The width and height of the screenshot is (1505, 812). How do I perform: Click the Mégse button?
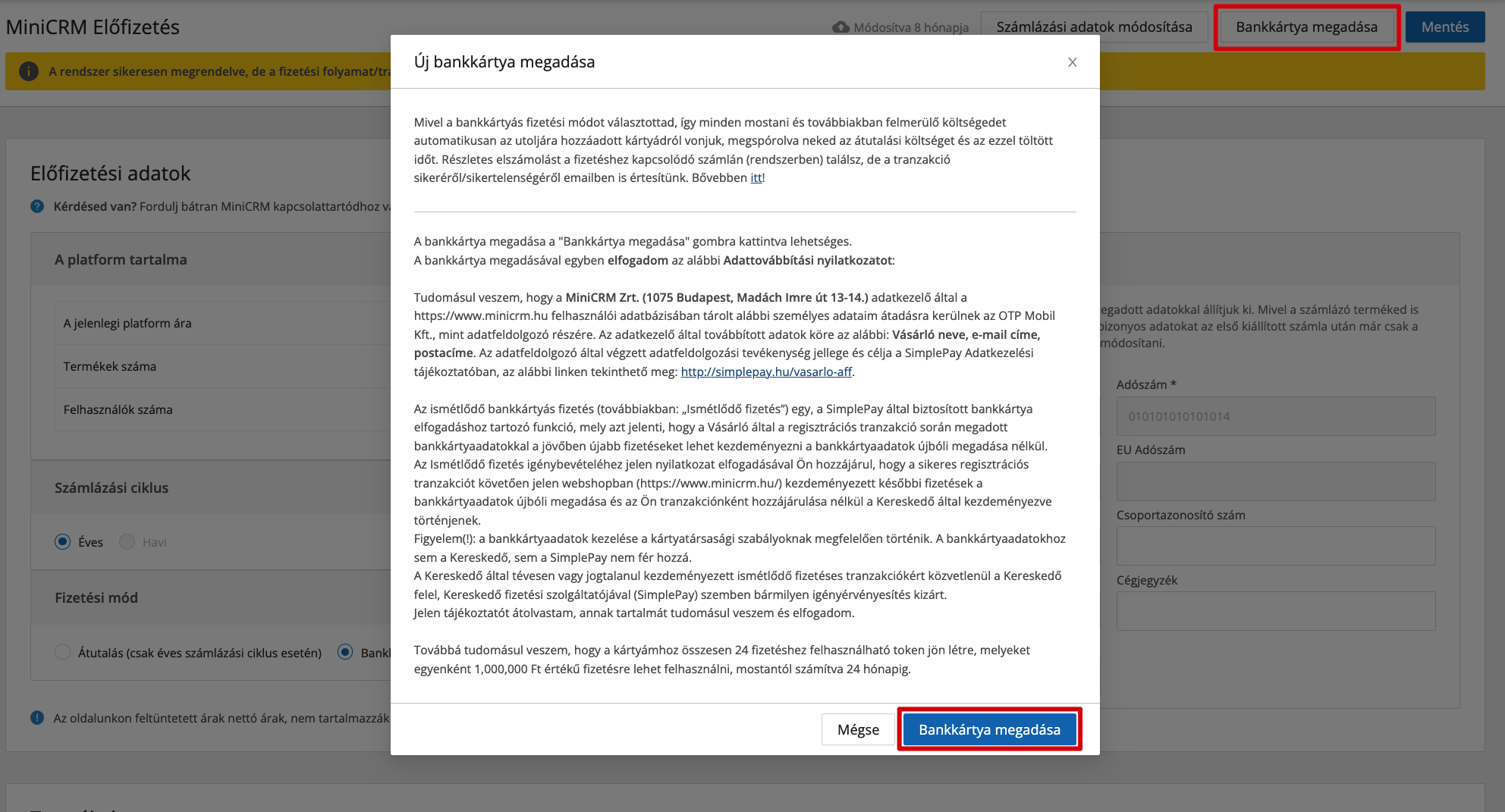tap(858, 729)
